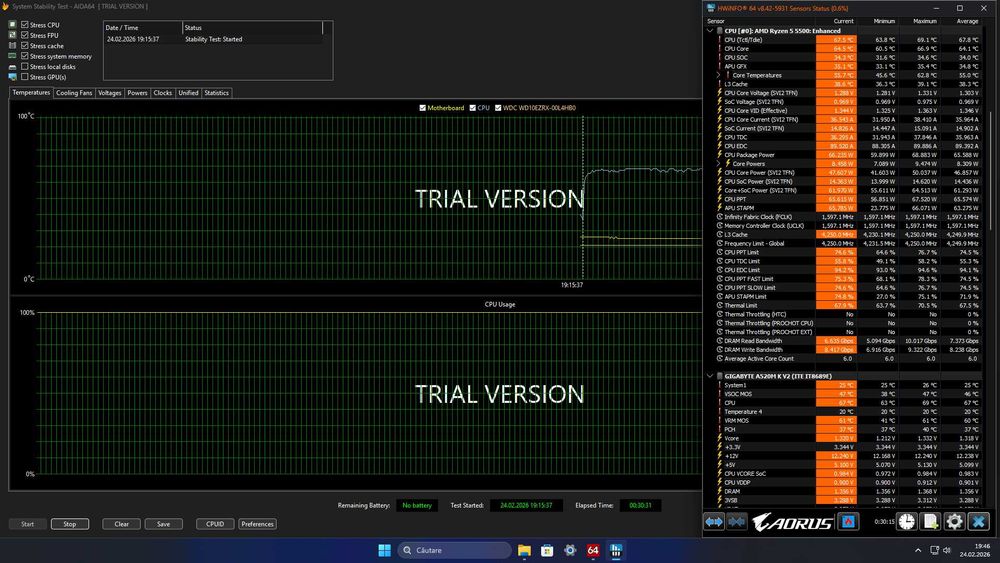Open AIDA64 Preferences button

click(257, 524)
